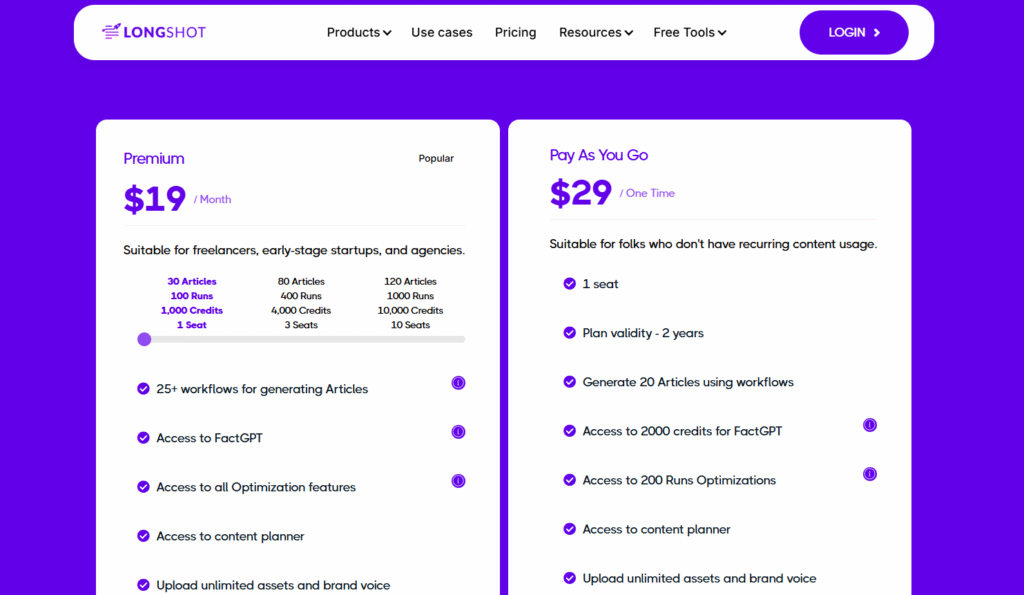Expand the Resources dropdown
Image resolution: width=1024 pixels, height=595 pixels.
coord(596,32)
